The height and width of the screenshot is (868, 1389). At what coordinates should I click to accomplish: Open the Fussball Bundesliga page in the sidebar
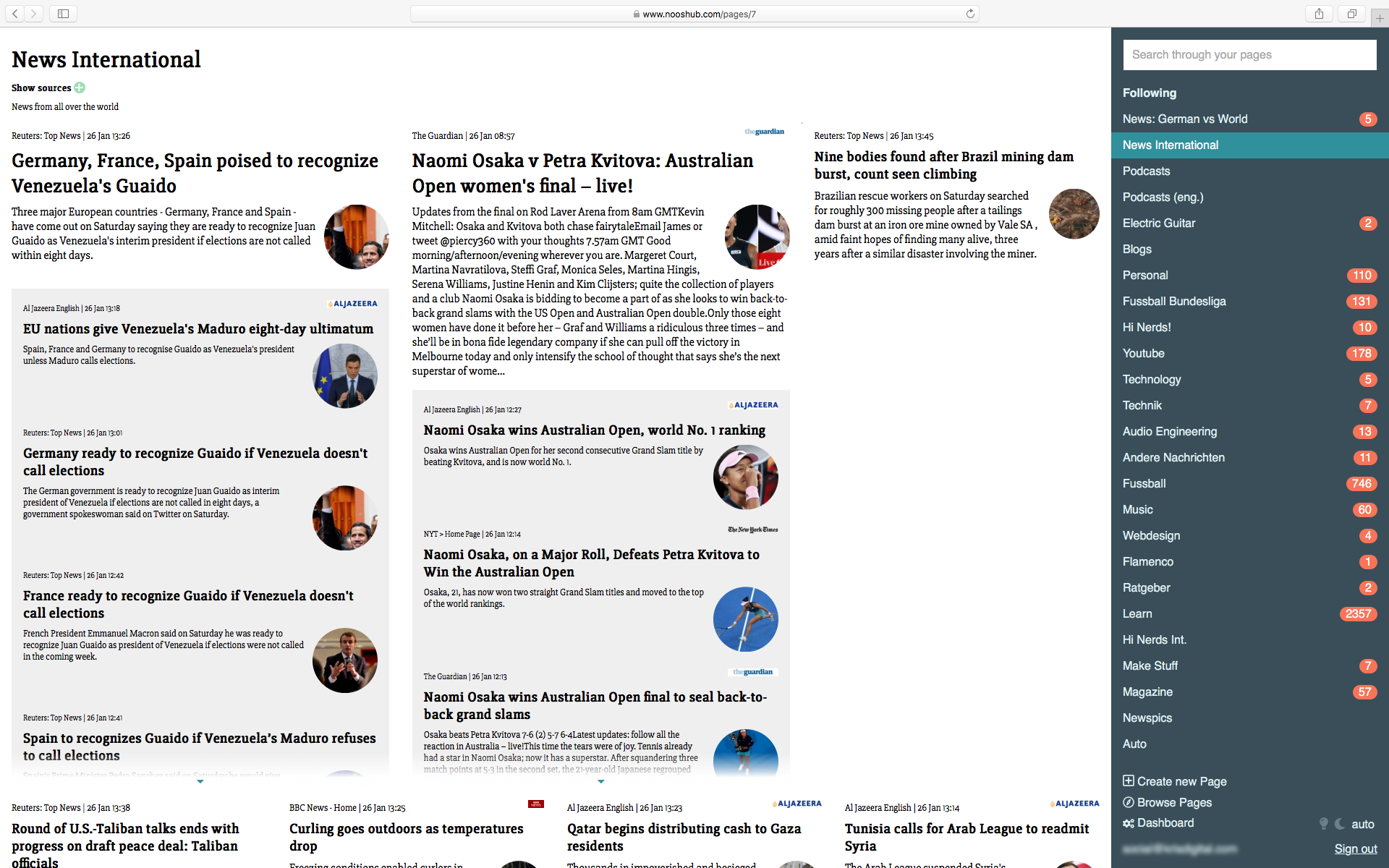tap(1173, 301)
